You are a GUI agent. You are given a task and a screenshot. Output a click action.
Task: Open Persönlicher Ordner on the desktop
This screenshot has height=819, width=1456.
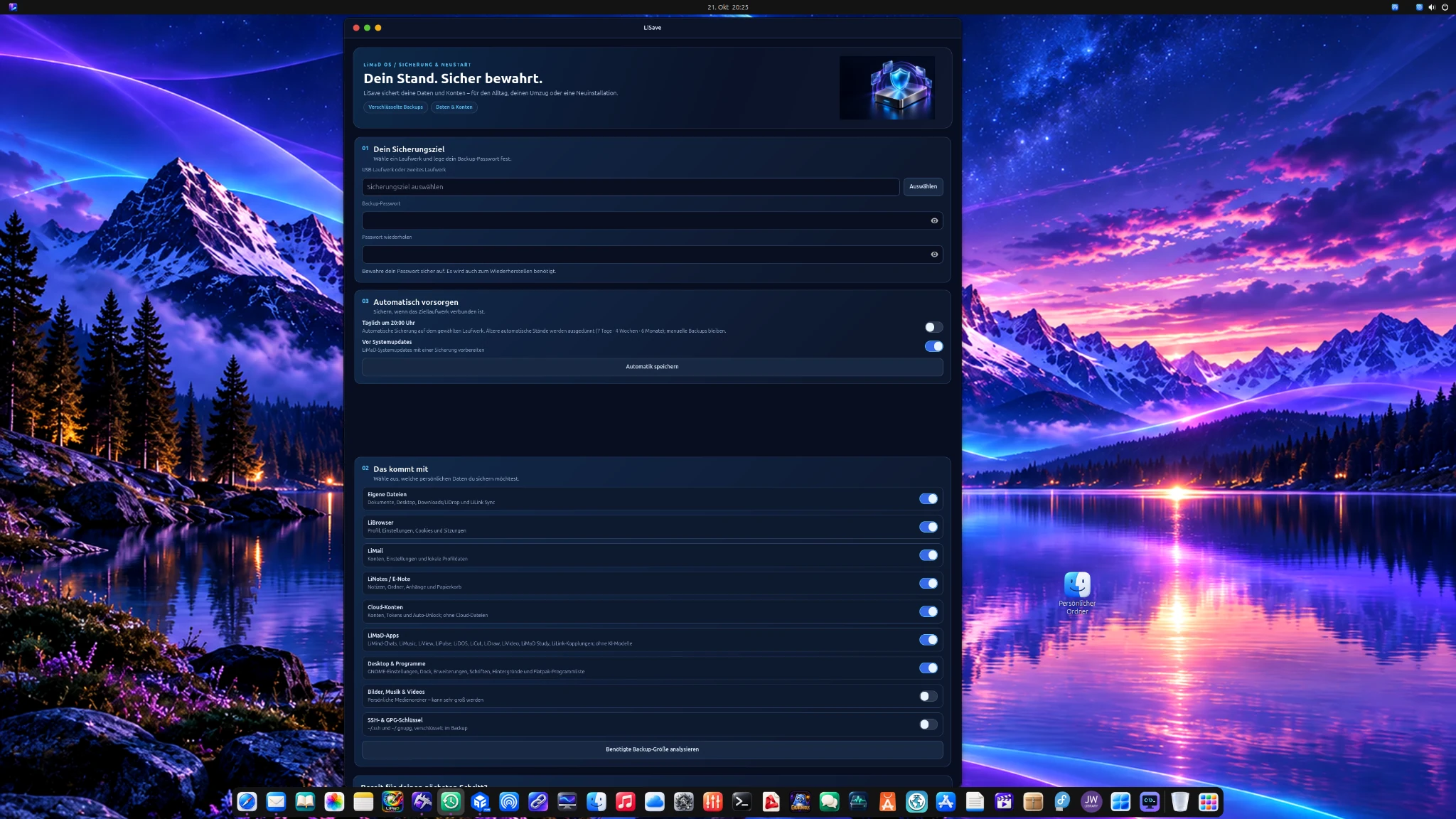tap(1077, 593)
